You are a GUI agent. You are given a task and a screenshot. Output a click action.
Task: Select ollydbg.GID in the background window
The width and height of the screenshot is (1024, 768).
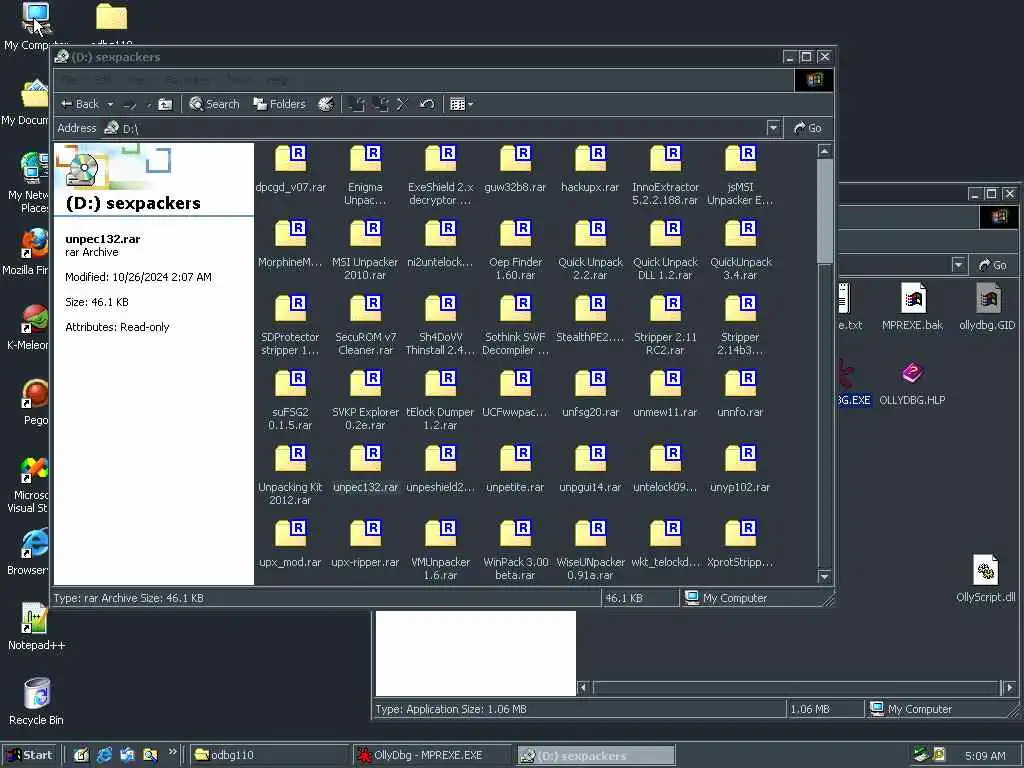pos(987,307)
